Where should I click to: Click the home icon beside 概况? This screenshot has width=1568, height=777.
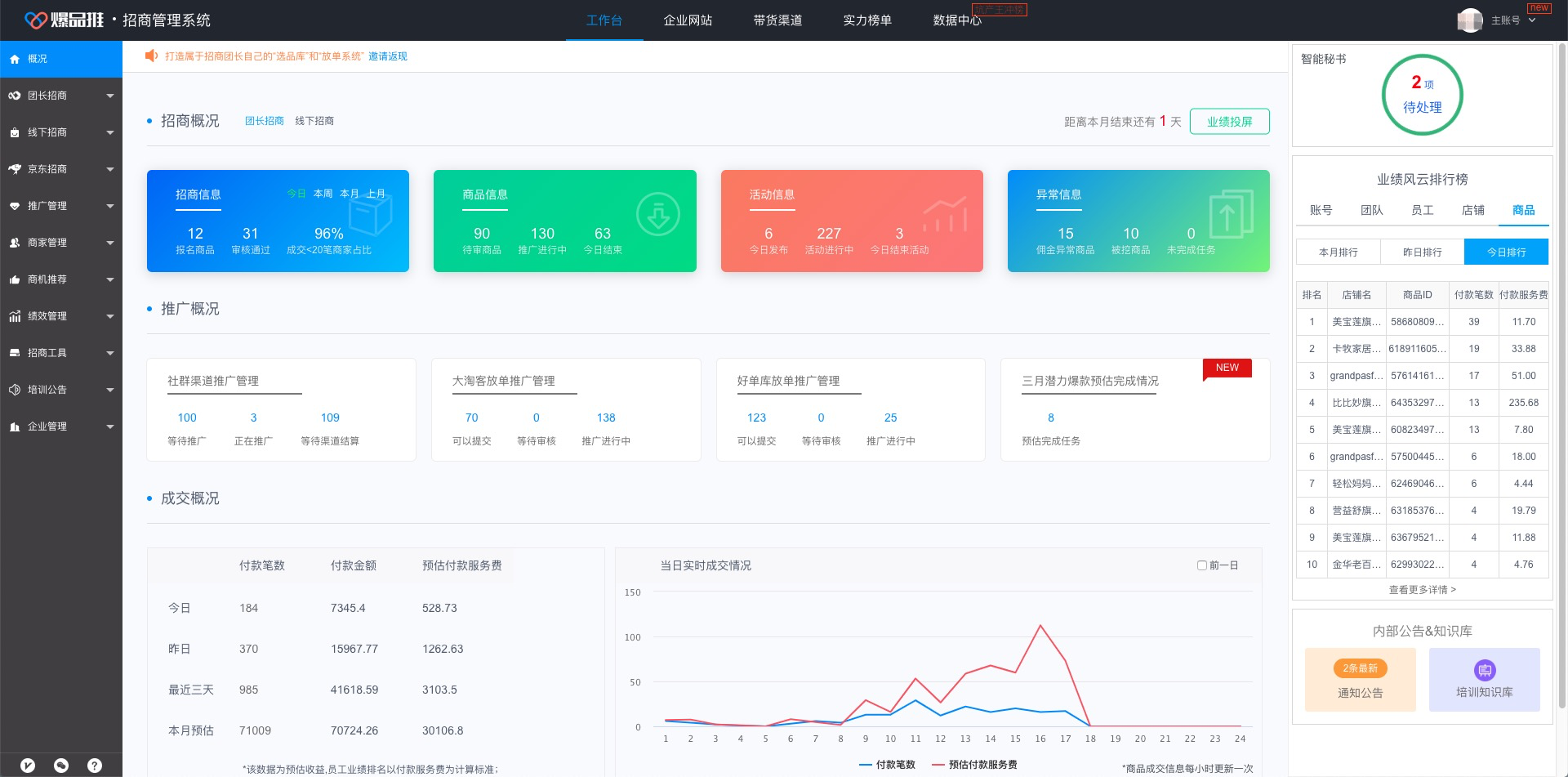pyautogui.click(x=15, y=60)
